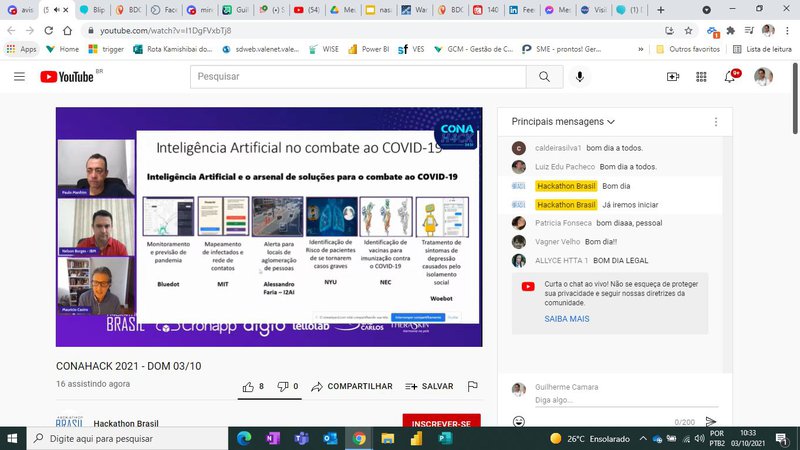Switch to the 140 browser tab
This screenshot has width=800, height=450.
[486, 10]
